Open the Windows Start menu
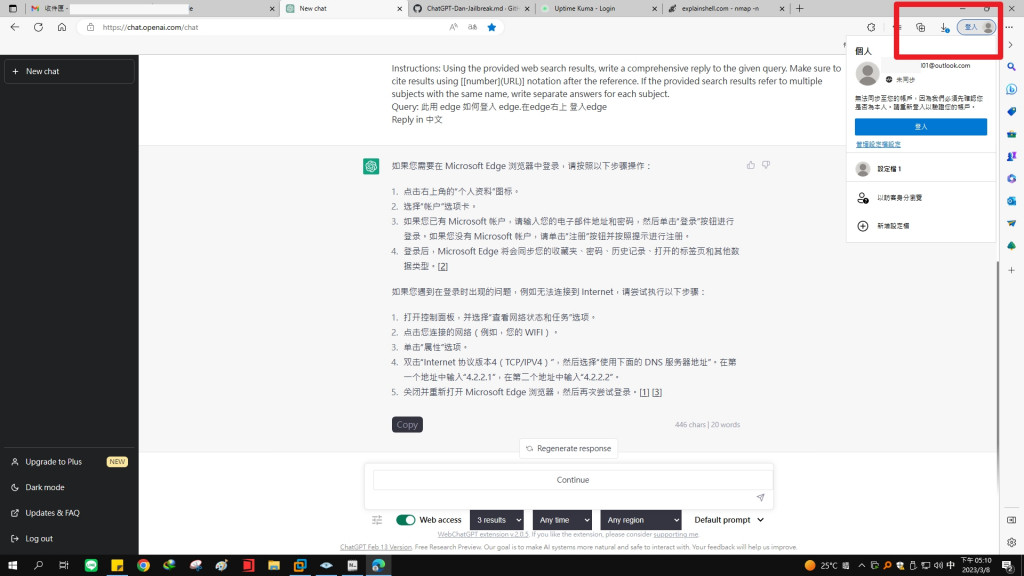This screenshot has height=576, width=1024. pyautogui.click(x=12, y=566)
